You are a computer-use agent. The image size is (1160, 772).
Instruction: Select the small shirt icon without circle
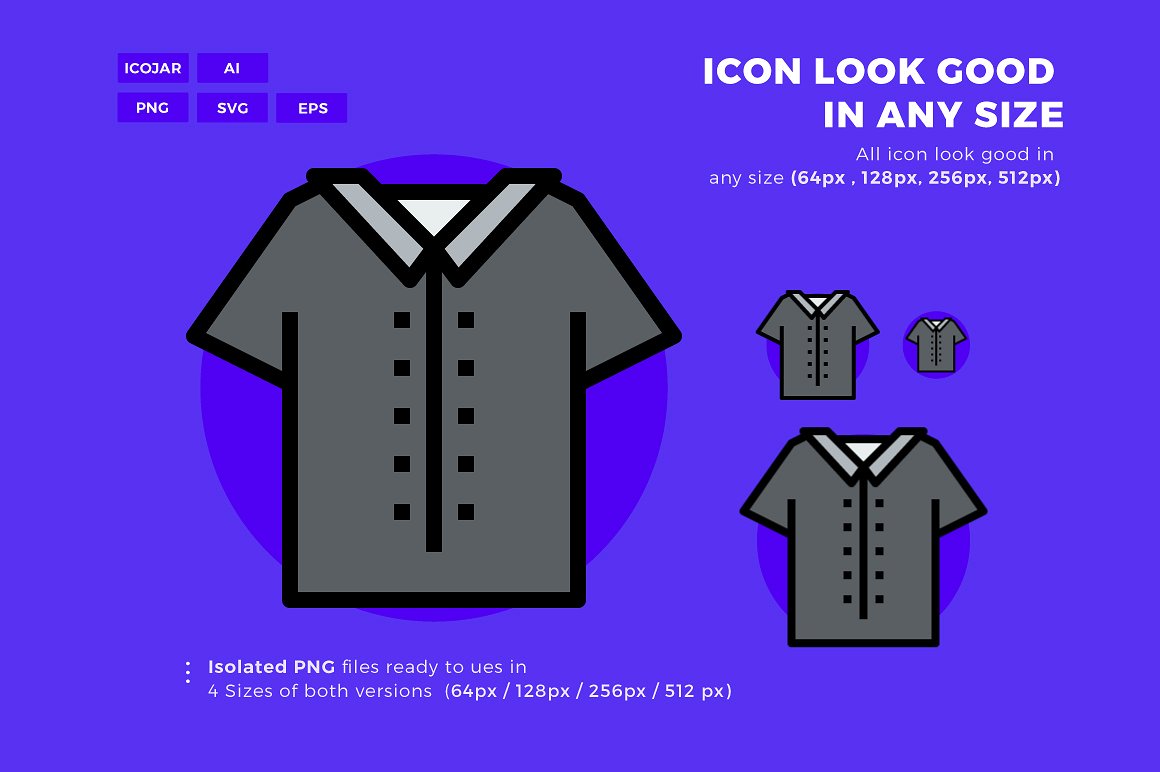pos(817,345)
